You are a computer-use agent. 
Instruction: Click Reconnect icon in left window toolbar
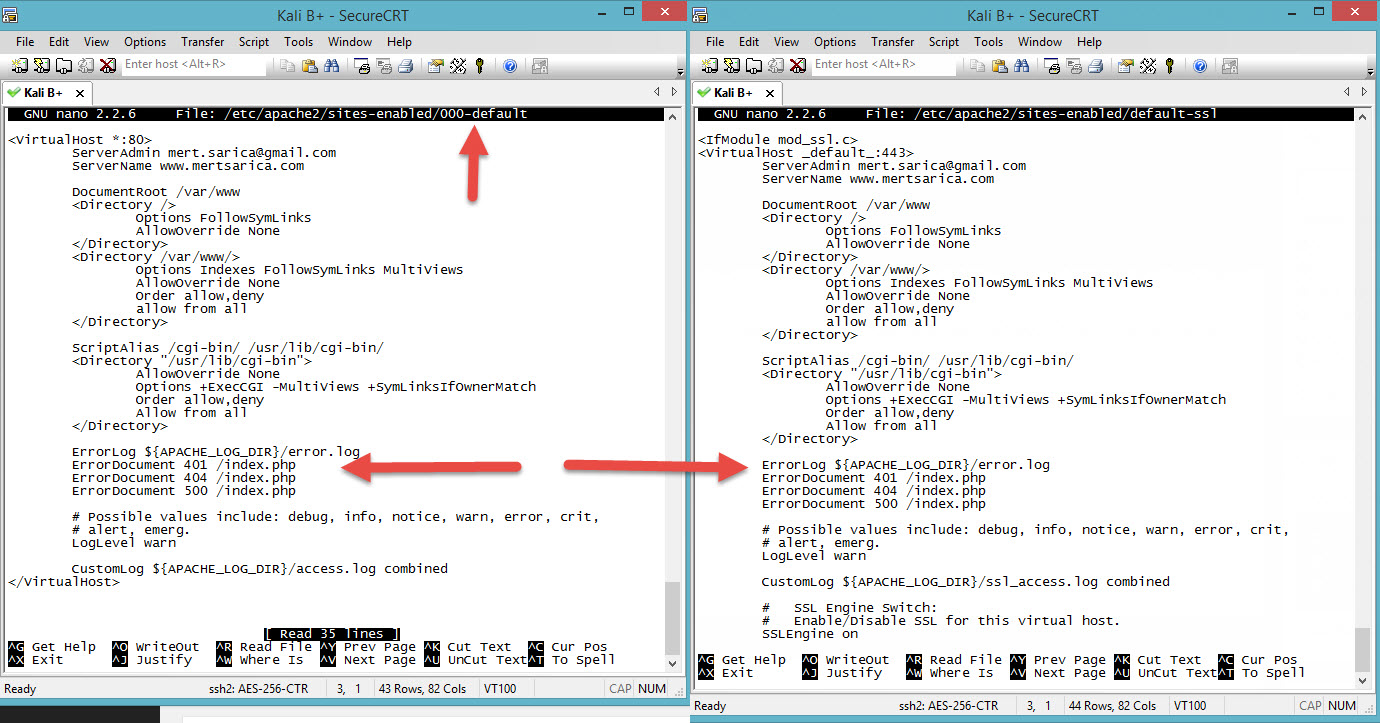[x=85, y=65]
